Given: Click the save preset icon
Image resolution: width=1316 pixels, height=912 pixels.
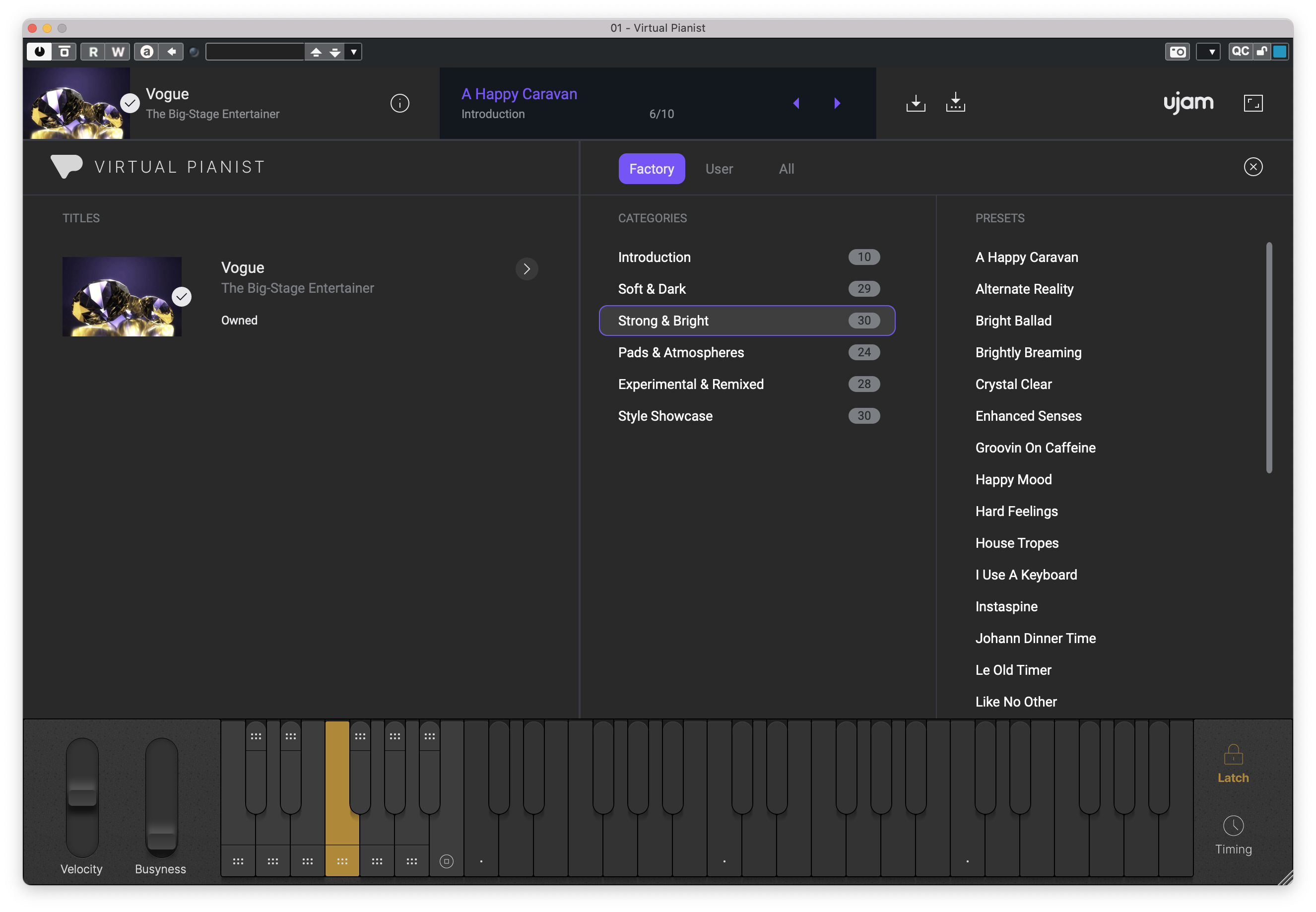Looking at the screenshot, I should pyautogui.click(x=916, y=103).
